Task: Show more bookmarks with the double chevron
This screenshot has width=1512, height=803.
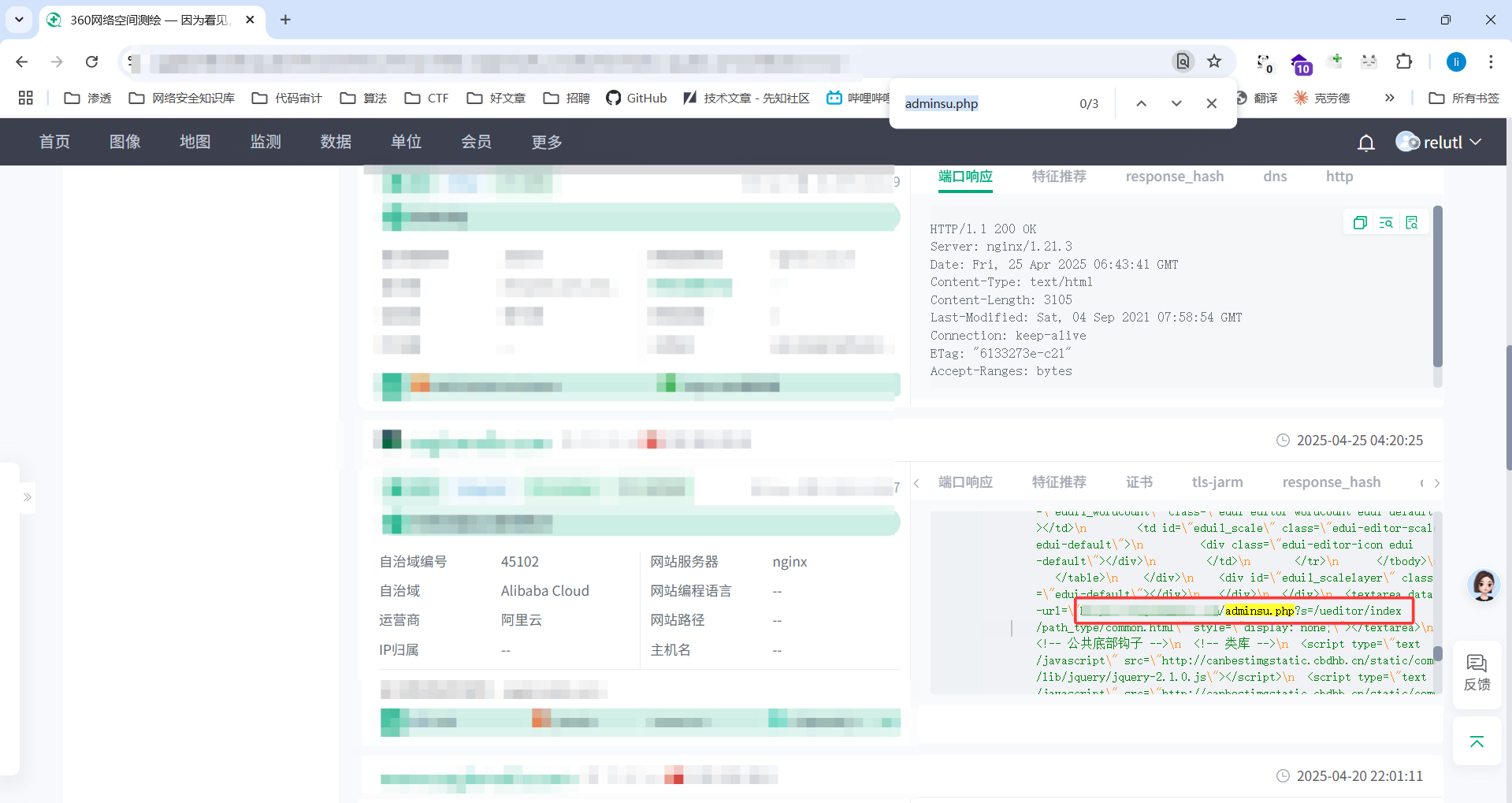Action: pos(1389,98)
